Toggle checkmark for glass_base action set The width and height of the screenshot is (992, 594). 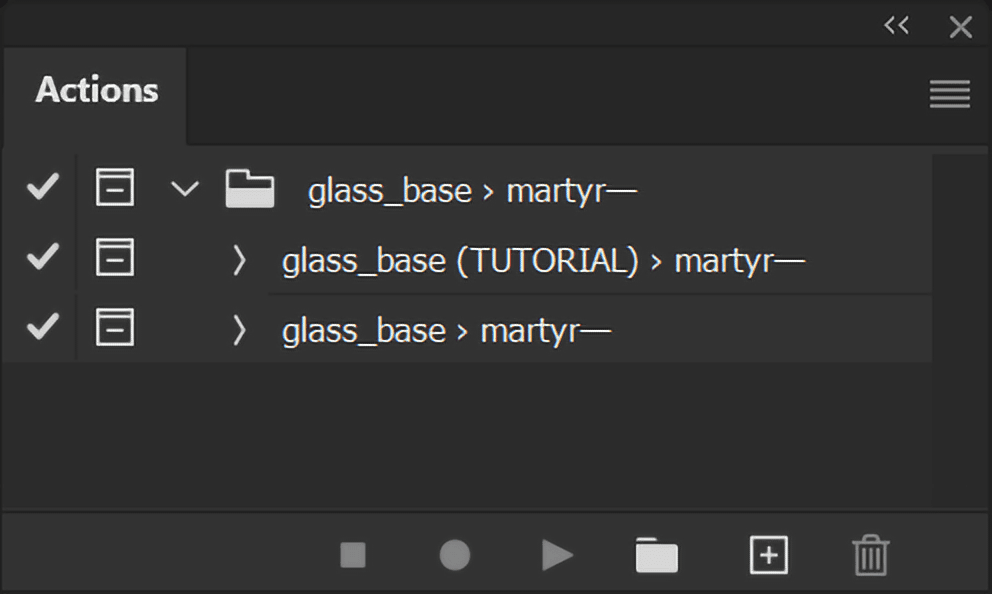click(x=42, y=188)
